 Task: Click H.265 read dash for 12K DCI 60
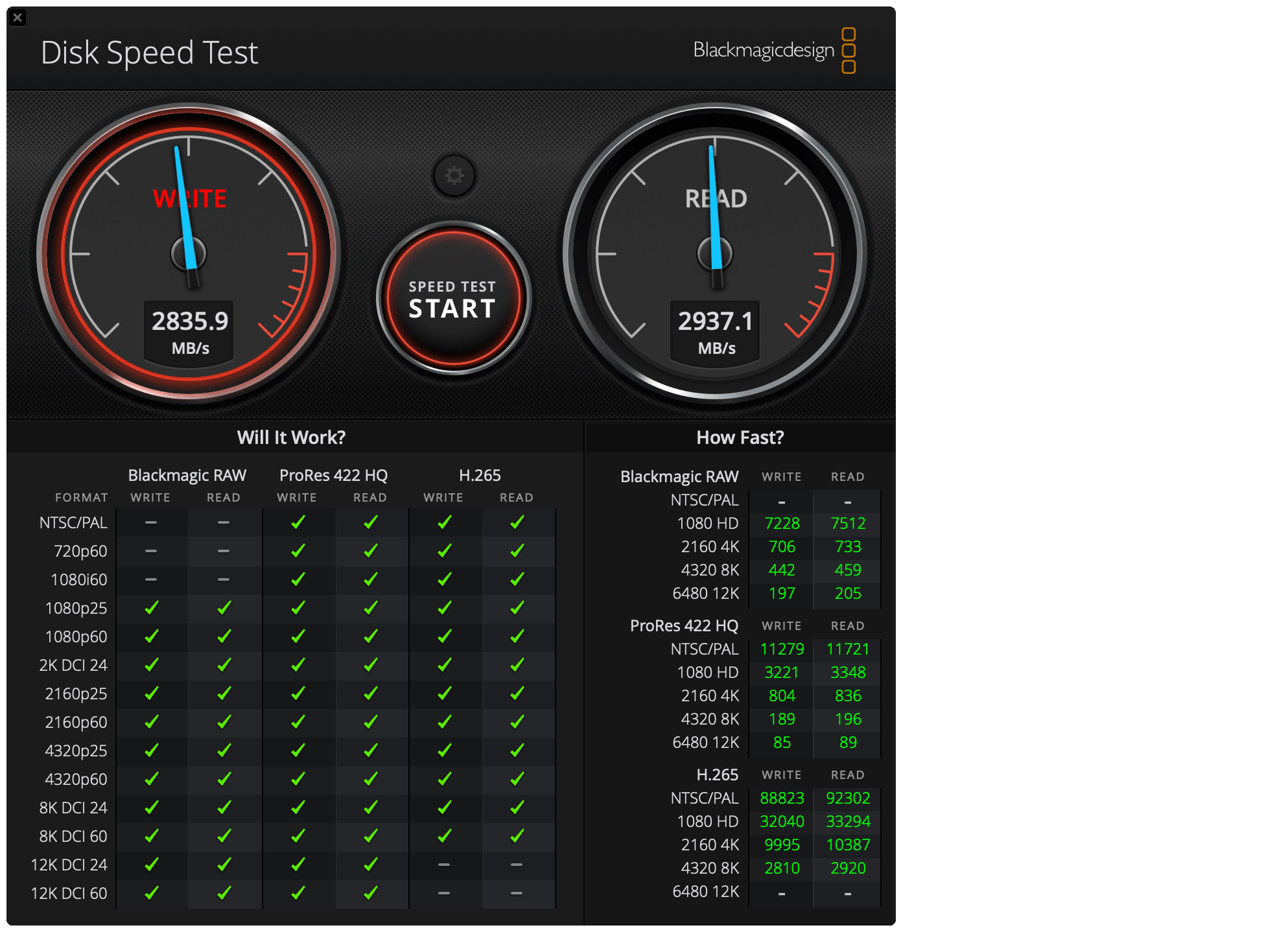[517, 893]
